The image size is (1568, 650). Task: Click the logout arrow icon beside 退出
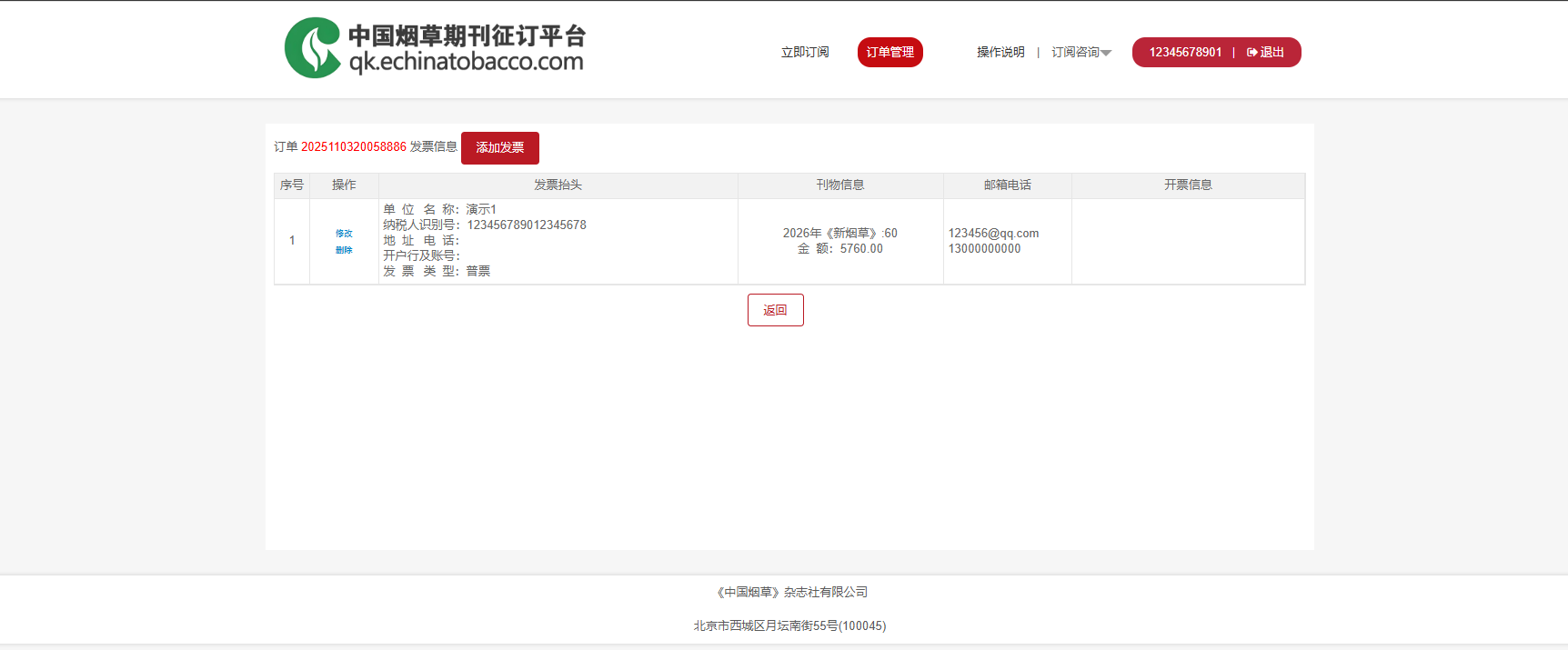coord(1251,53)
